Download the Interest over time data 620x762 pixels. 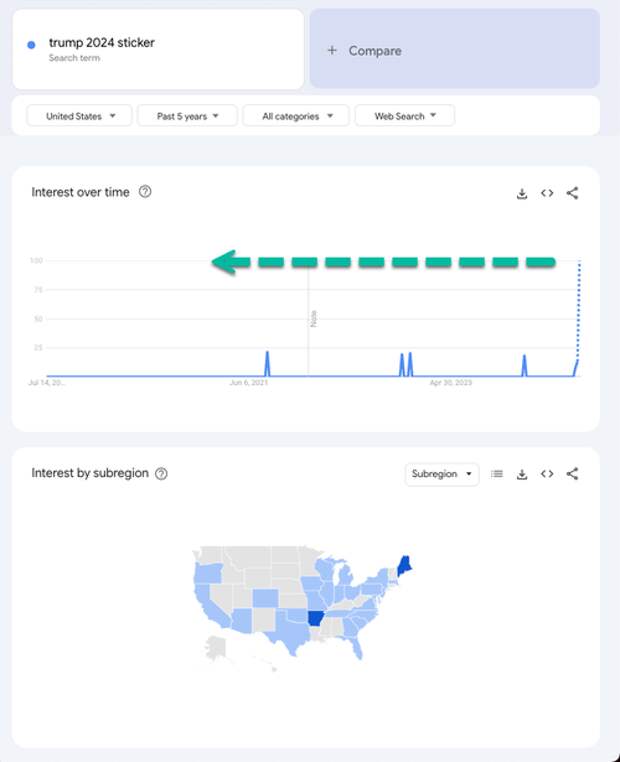[x=522, y=193]
